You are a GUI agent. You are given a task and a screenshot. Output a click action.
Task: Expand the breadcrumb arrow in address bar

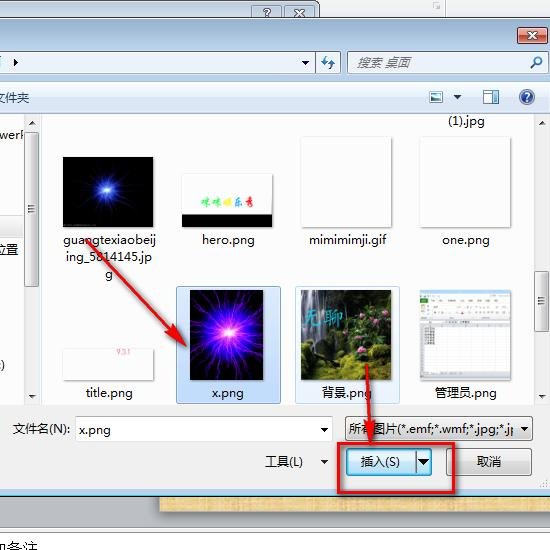(x=15, y=62)
